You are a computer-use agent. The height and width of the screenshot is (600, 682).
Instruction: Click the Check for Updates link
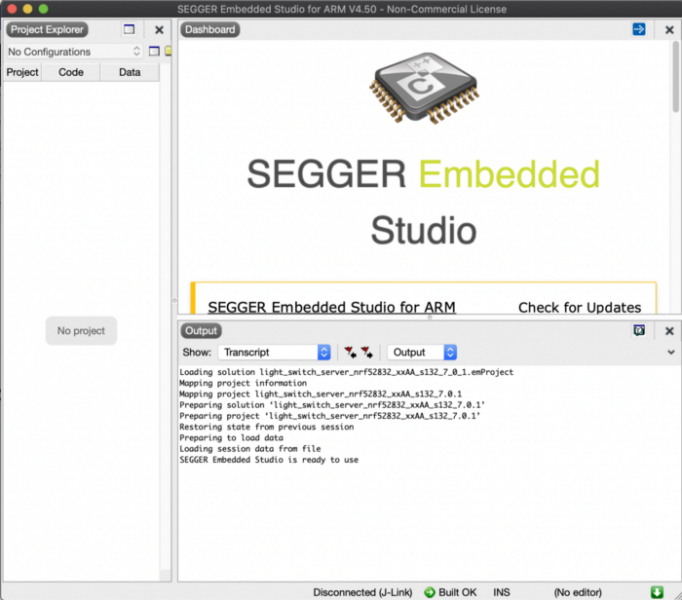[x=579, y=308]
